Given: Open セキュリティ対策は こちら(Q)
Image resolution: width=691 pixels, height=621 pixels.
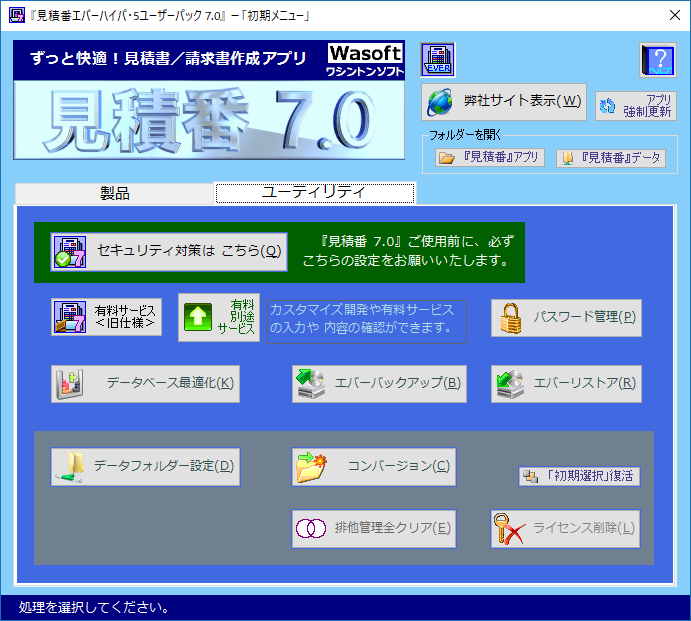Looking at the screenshot, I should (169, 252).
